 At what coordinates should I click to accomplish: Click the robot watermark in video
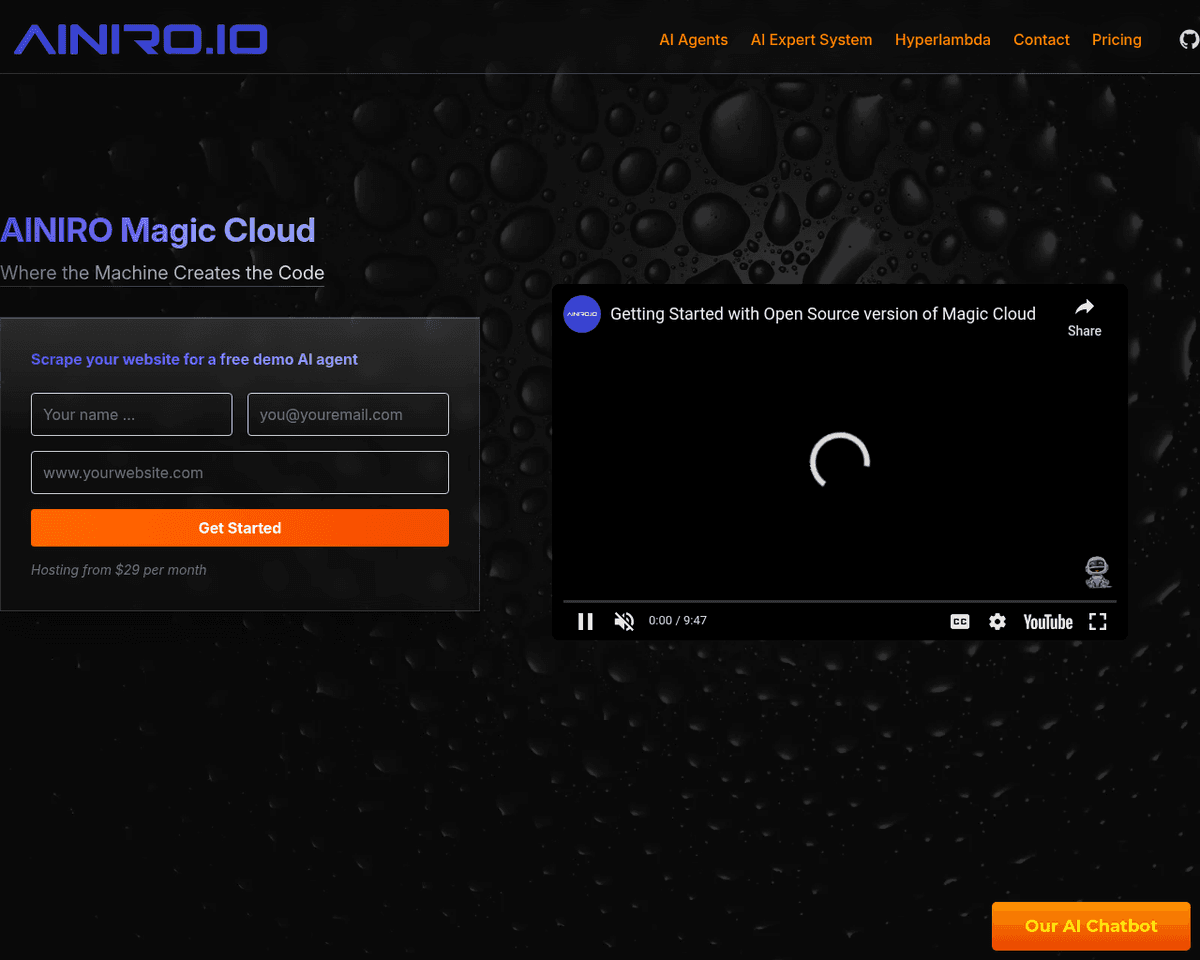click(1097, 572)
